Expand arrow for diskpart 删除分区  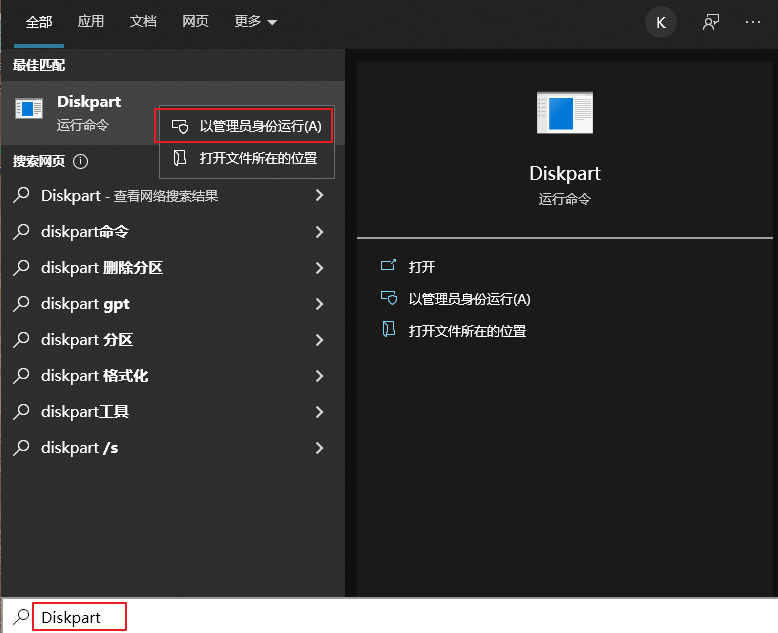(x=320, y=268)
